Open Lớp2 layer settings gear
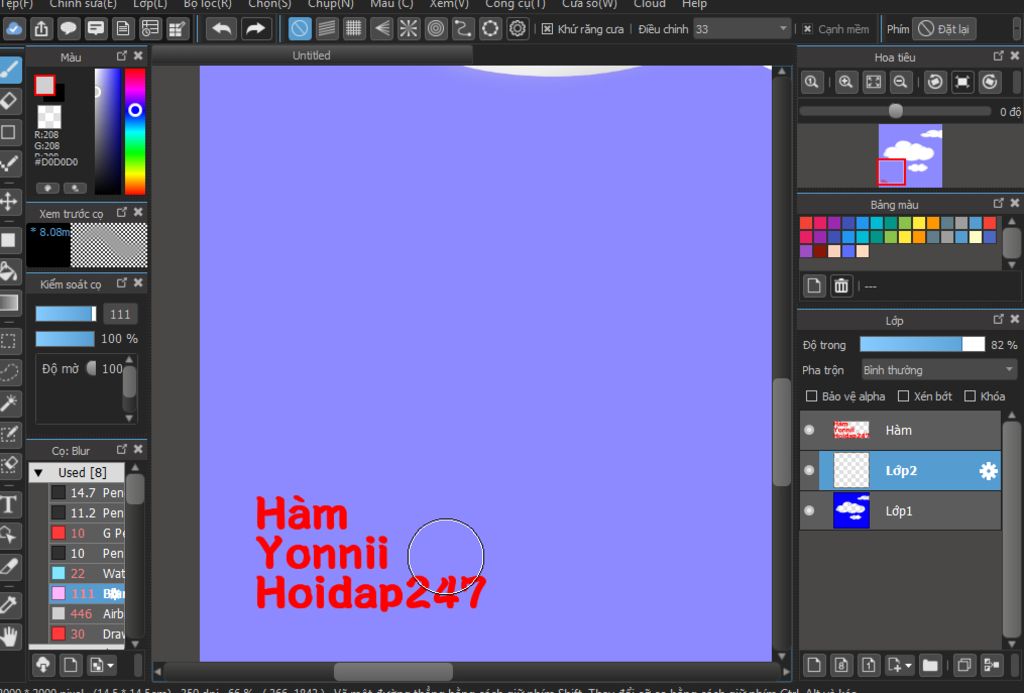This screenshot has width=1024, height=693. pos(988,471)
